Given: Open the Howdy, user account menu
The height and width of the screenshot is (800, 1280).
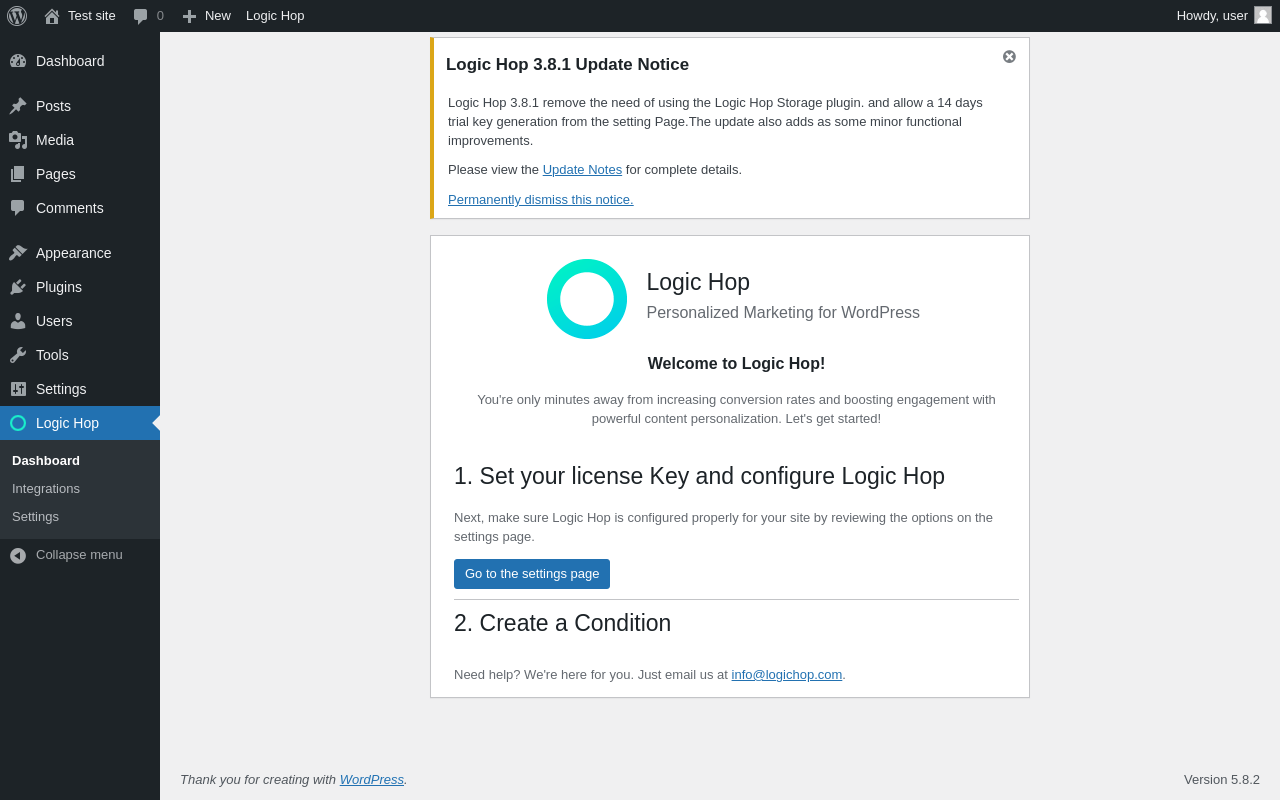Looking at the screenshot, I should [x=1224, y=16].
